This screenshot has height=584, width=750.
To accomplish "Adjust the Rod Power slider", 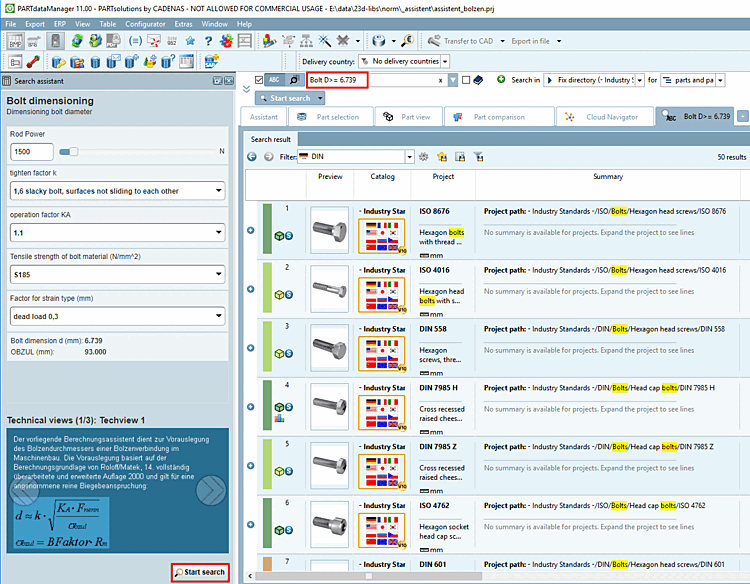I will click(72, 152).
